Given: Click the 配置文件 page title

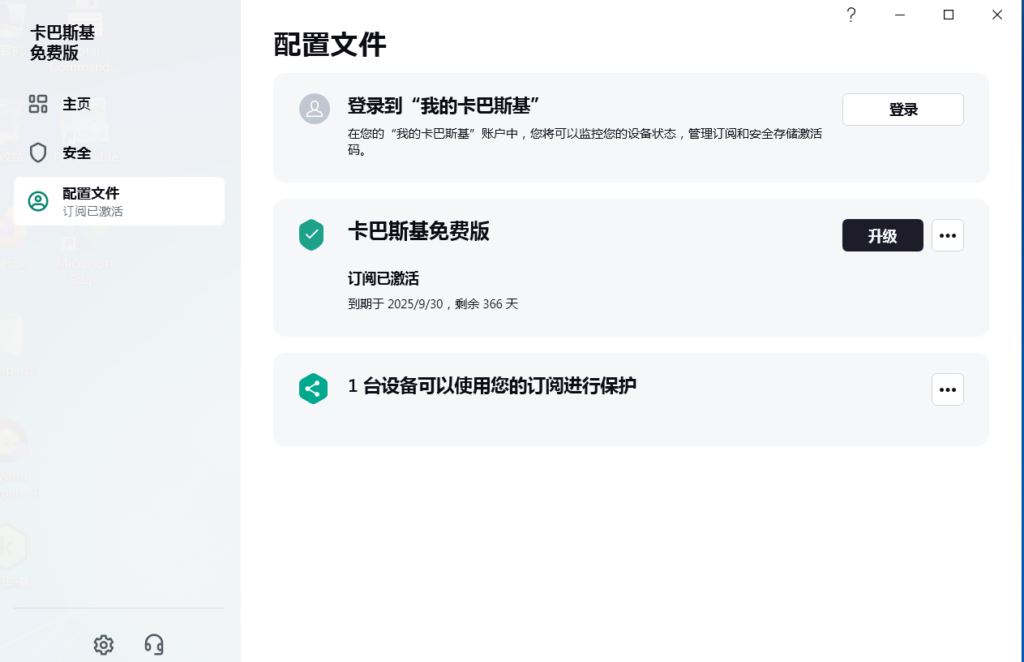Looking at the screenshot, I should [330, 44].
